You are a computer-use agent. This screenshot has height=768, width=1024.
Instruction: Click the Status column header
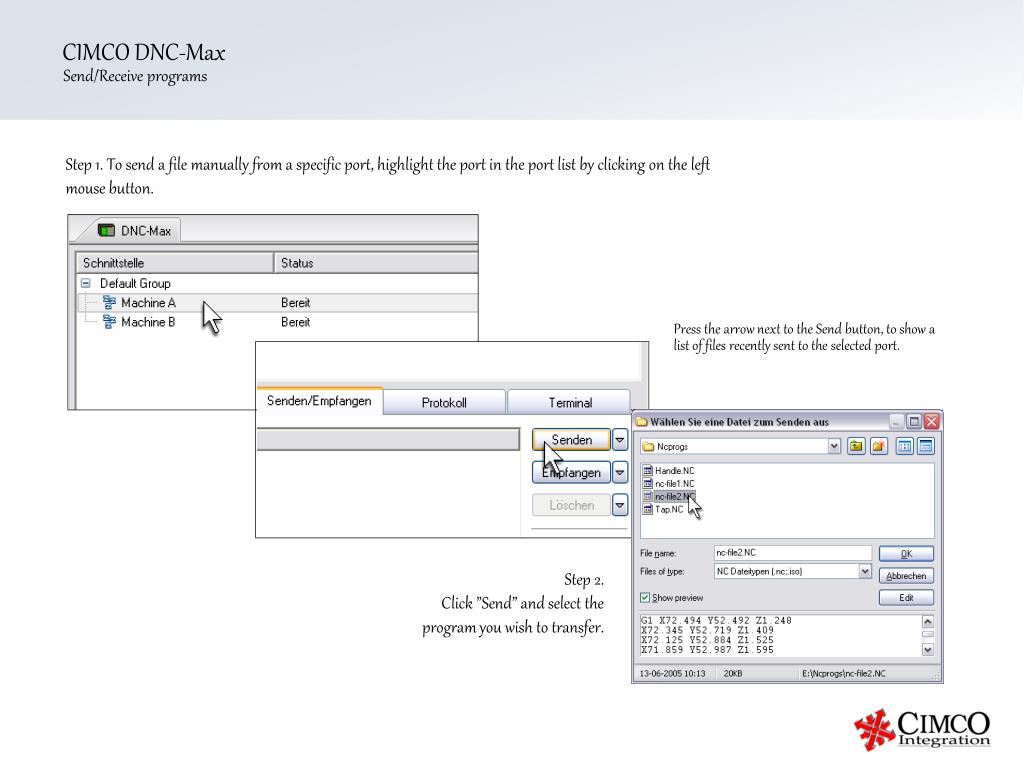click(x=376, y=263)
